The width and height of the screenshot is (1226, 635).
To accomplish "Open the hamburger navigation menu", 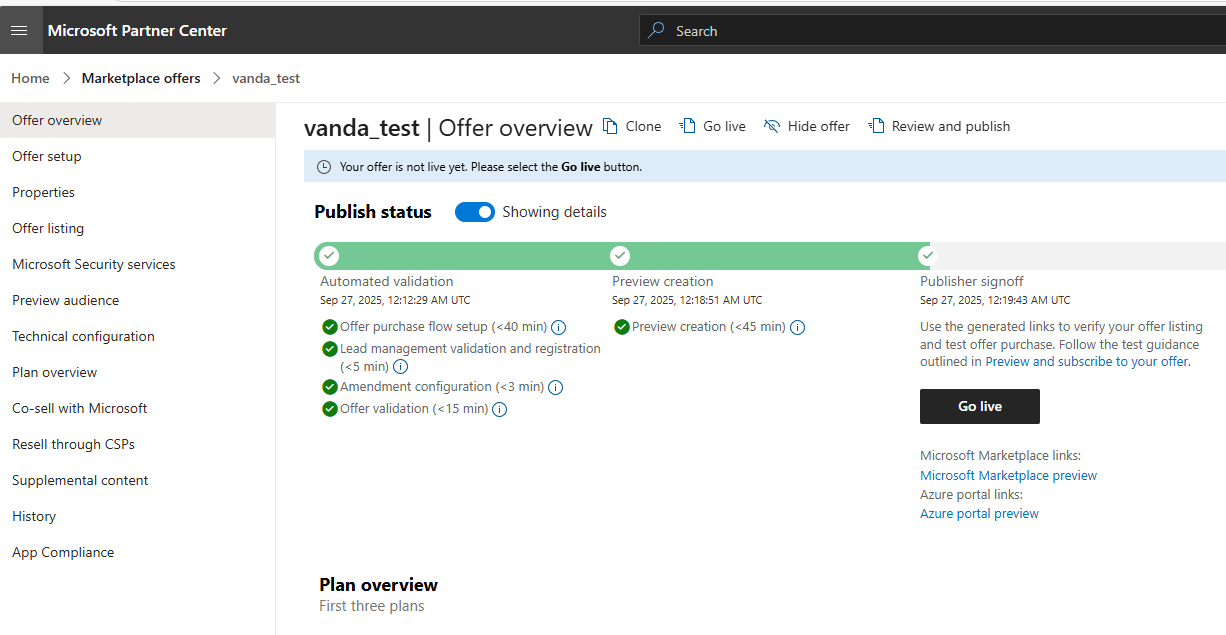I will coord(20,29).
